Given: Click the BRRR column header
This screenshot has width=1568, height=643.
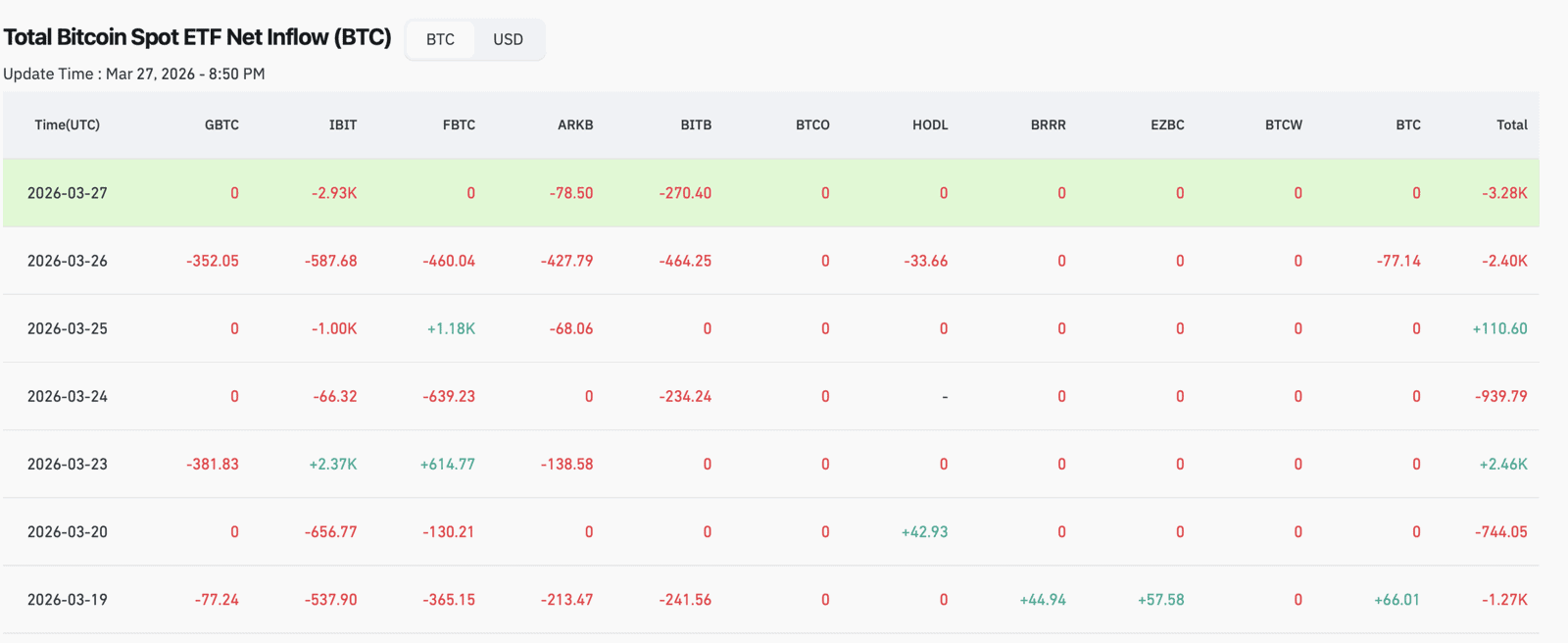Looking at the screenshot, I should (x=1047, y=124).
